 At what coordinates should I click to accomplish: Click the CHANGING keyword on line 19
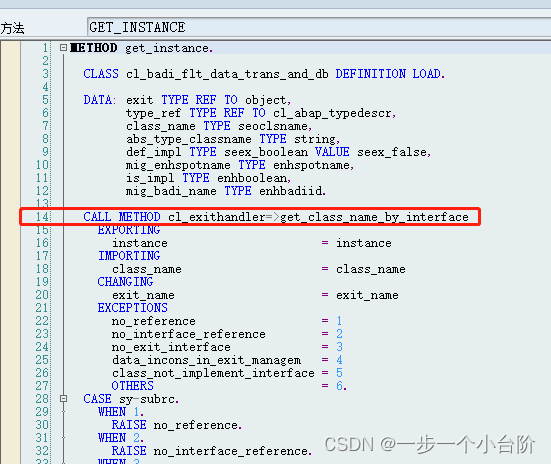pos(125,282)
